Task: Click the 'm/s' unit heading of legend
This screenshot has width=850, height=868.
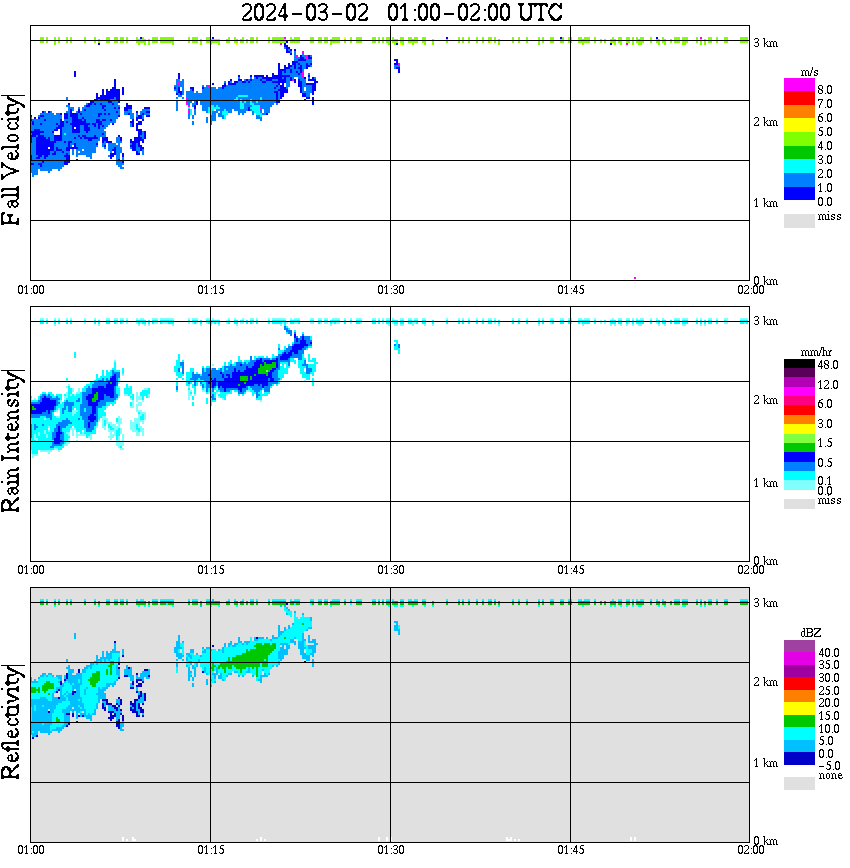Action: coord(809,73)
